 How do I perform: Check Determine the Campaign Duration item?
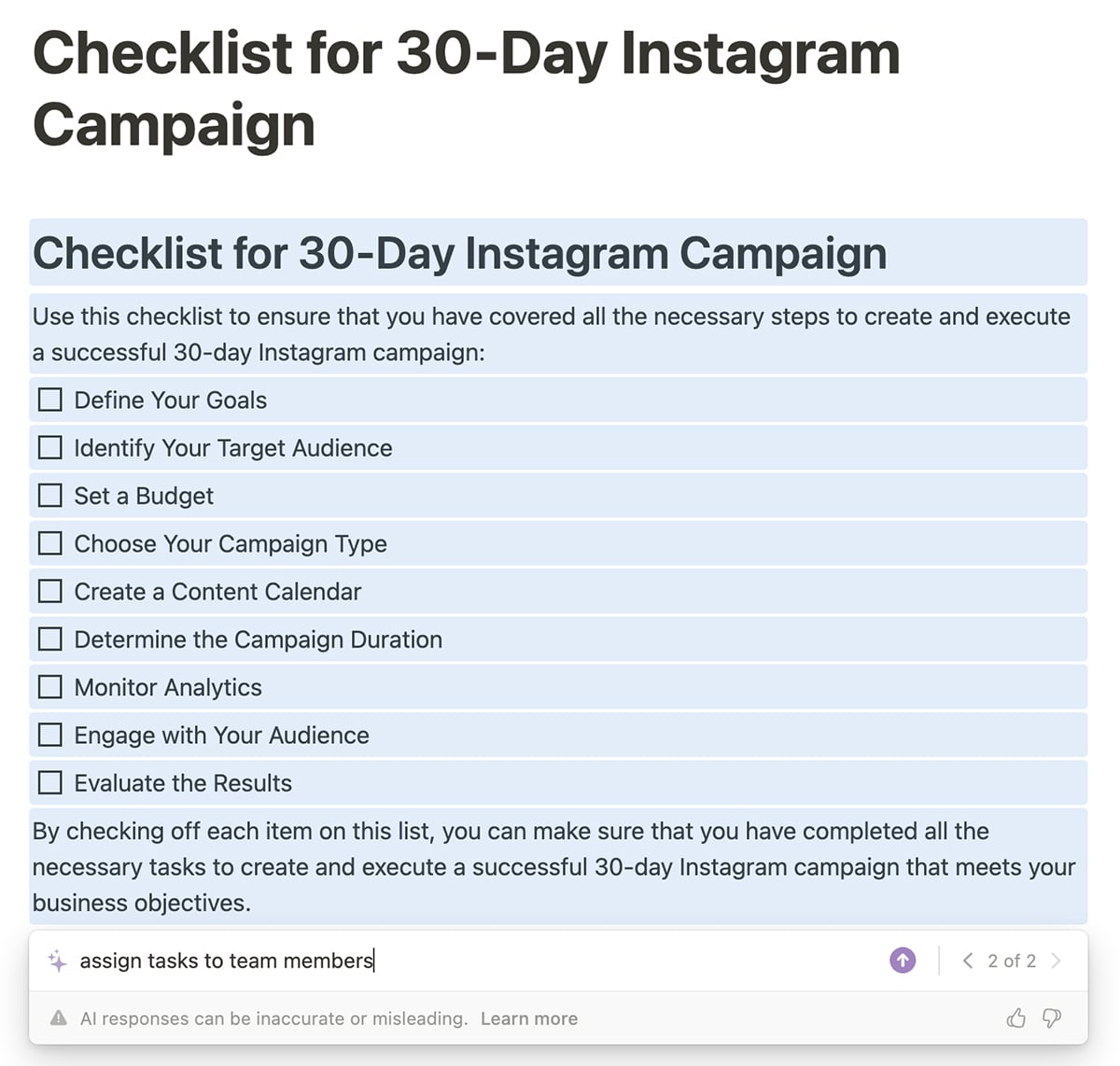point(50,639)
